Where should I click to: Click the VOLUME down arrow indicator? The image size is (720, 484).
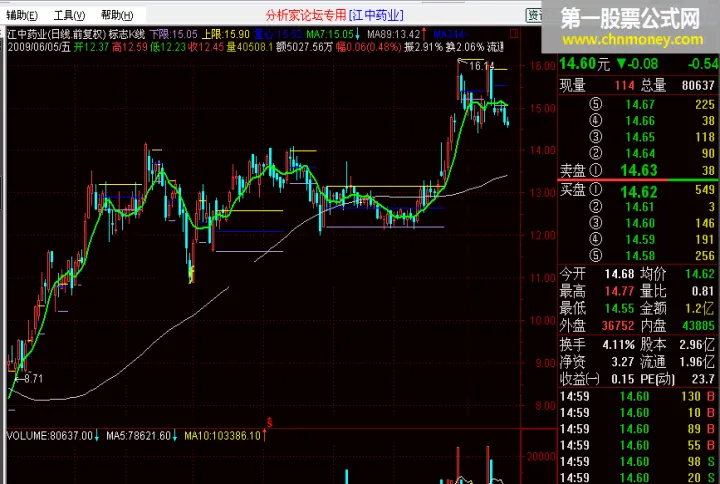click(99, 436)
